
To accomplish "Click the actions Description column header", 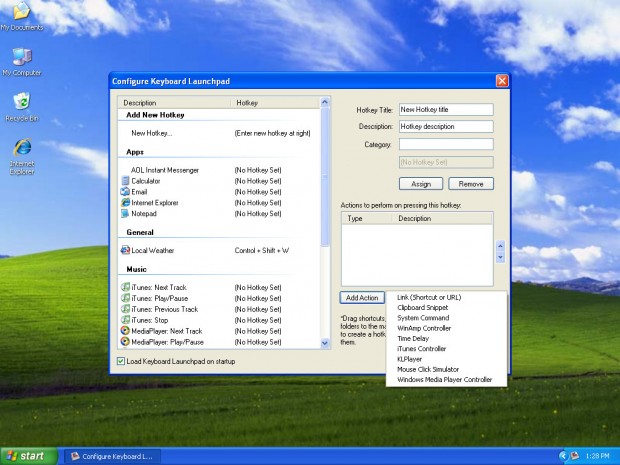I will [x=442, y=218].
